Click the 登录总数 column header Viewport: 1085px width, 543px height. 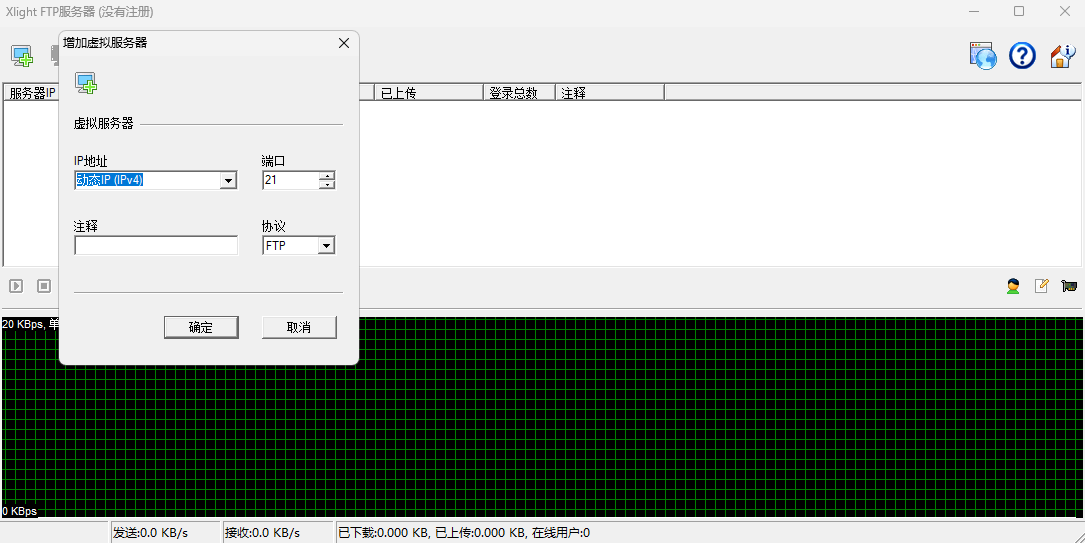coord(520,93)
